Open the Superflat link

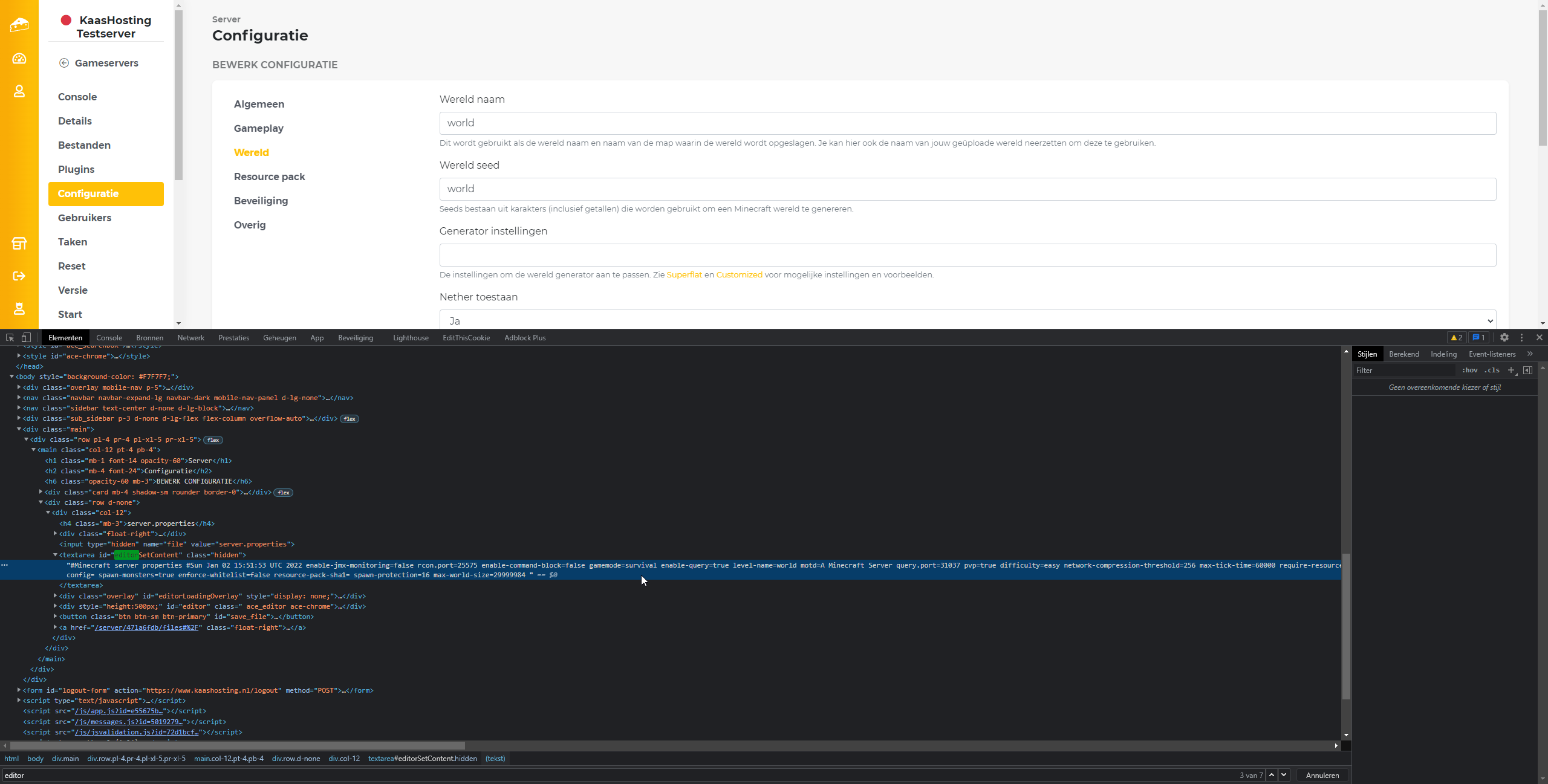pyautogui.click(x=684, y=275)
